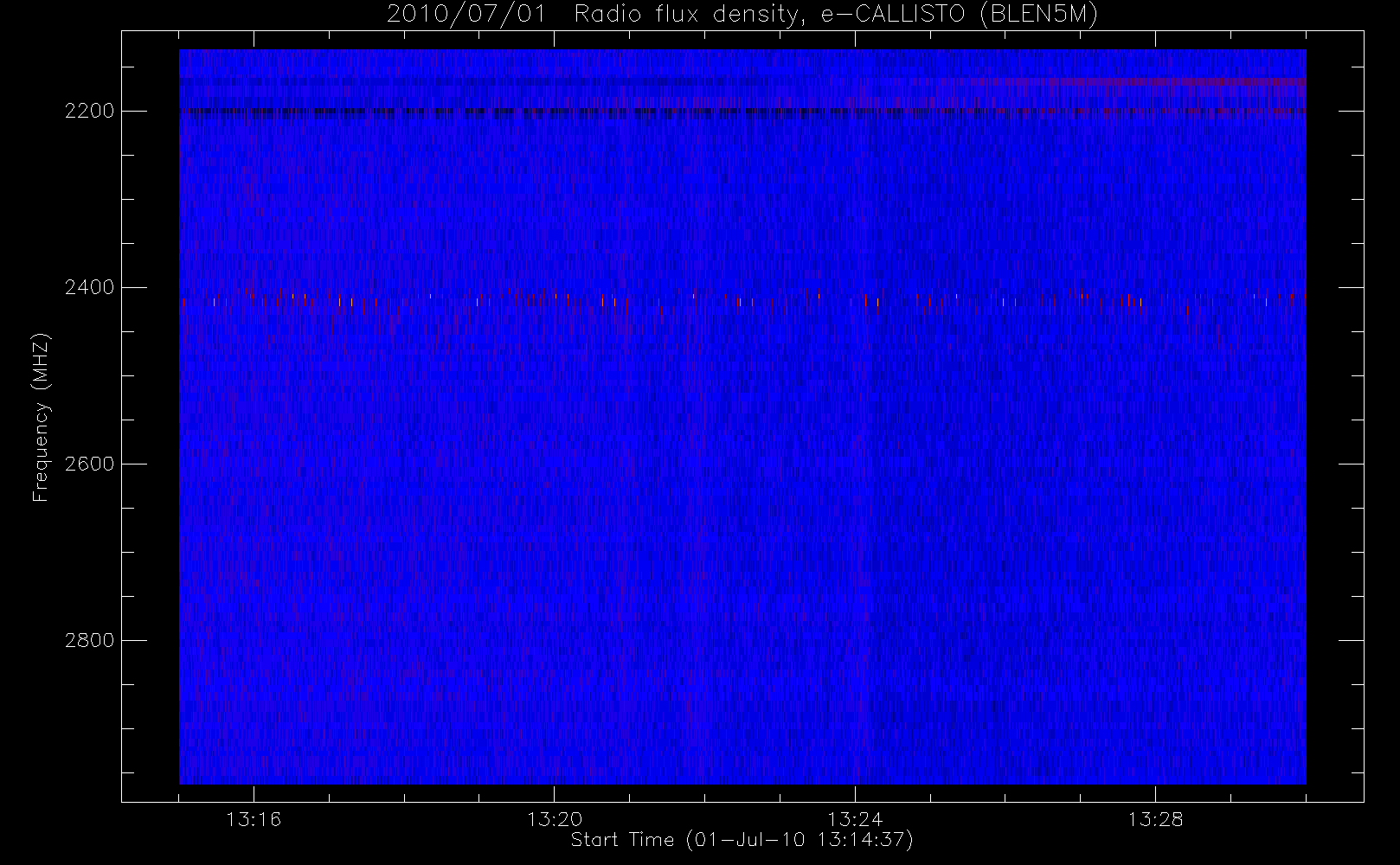
Task: Click the 13:16 time tick label
Action: 254,819
